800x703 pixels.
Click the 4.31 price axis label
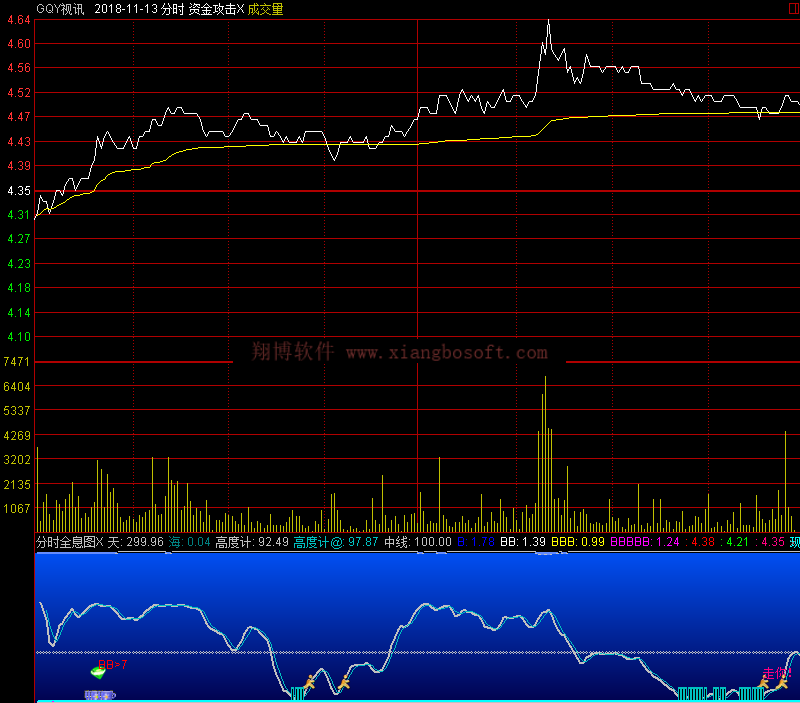click(x=19, y=215)
